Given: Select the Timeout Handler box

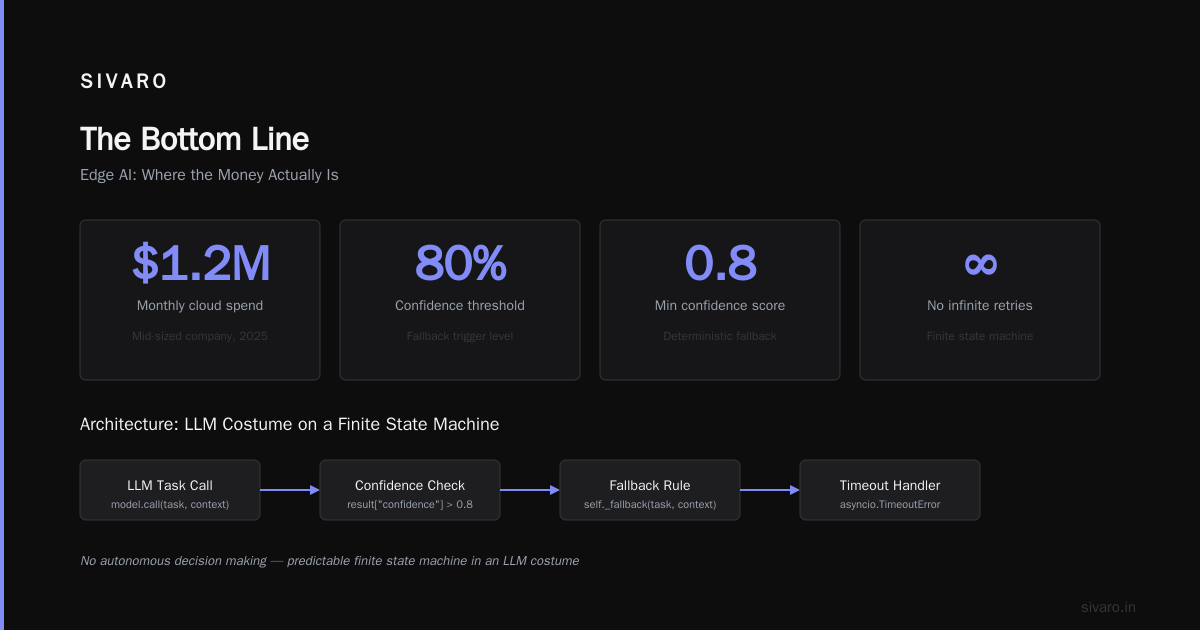Looking at the screenshot, I should (x=890, y=490).
